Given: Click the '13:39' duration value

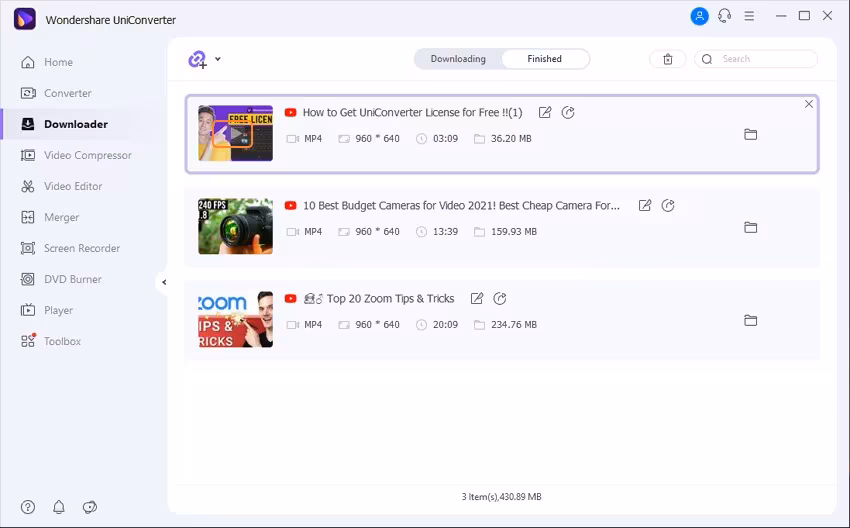Looking at the screenshot, I should click(x=446, y=232).
